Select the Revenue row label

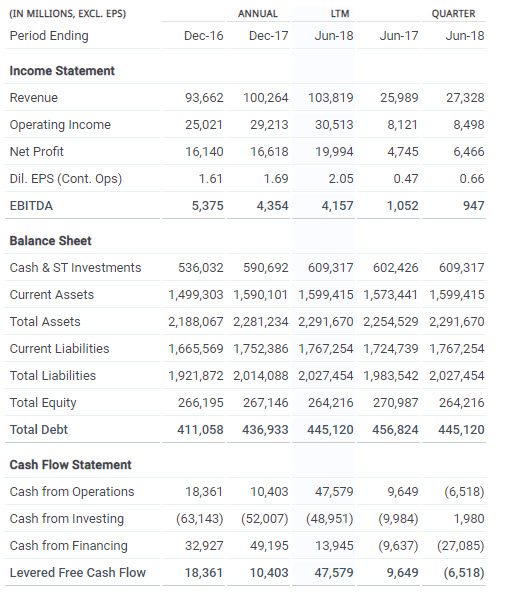point(33,97)
